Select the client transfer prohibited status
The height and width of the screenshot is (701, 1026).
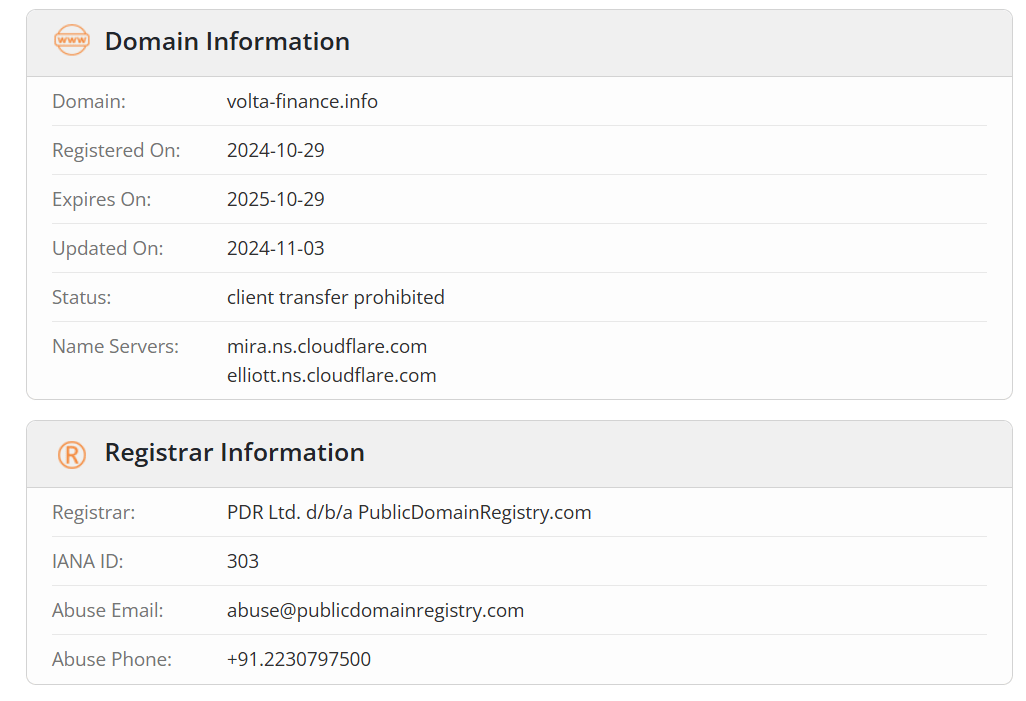(336, 298)
